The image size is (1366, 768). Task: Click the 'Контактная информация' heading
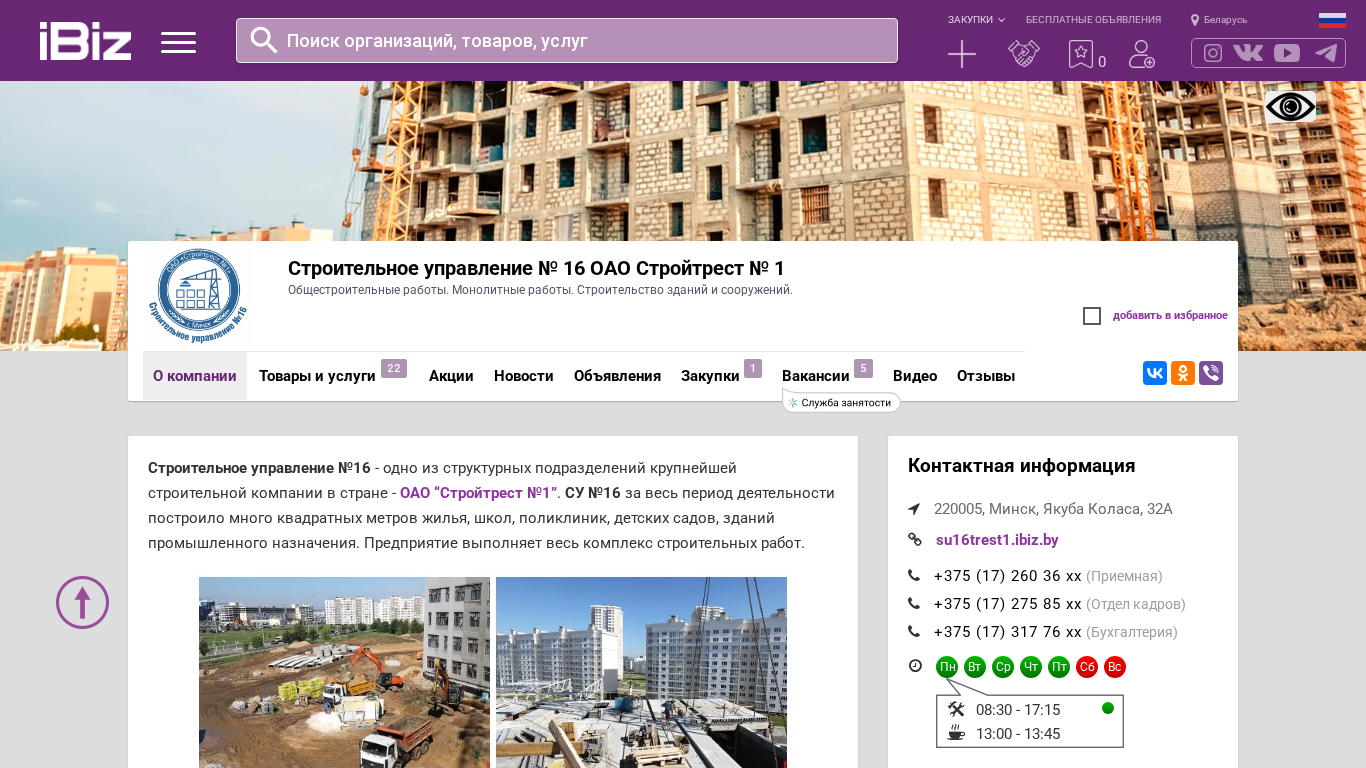1021,466
